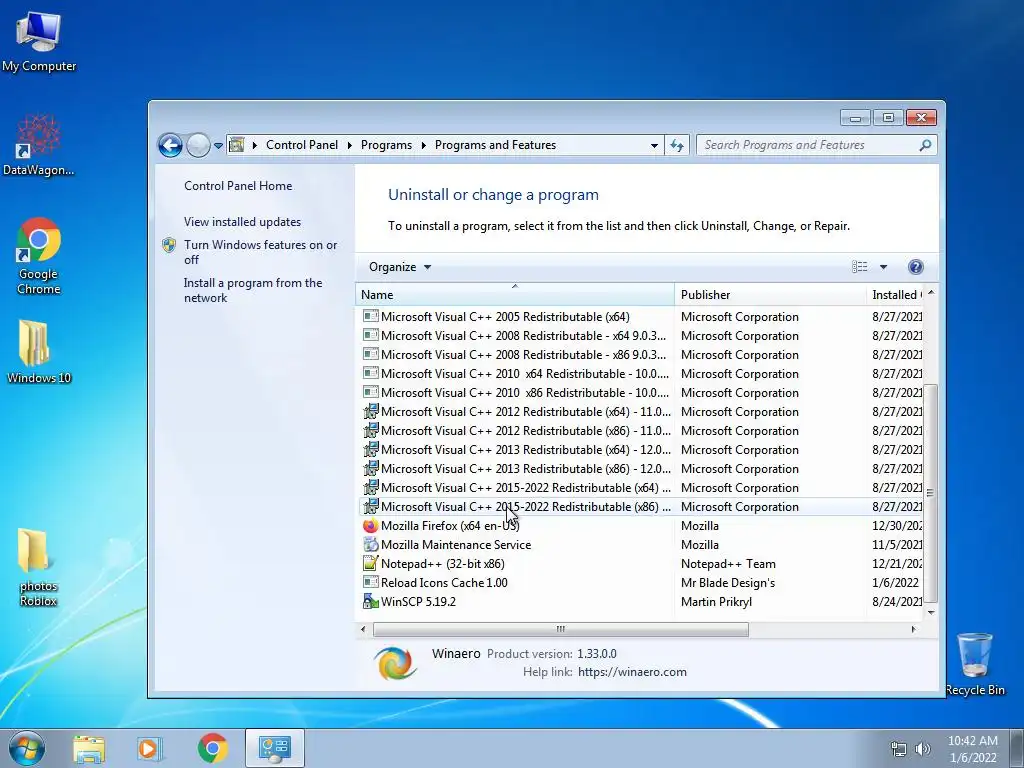Go to Programs breadcrumb

[386, 145]
